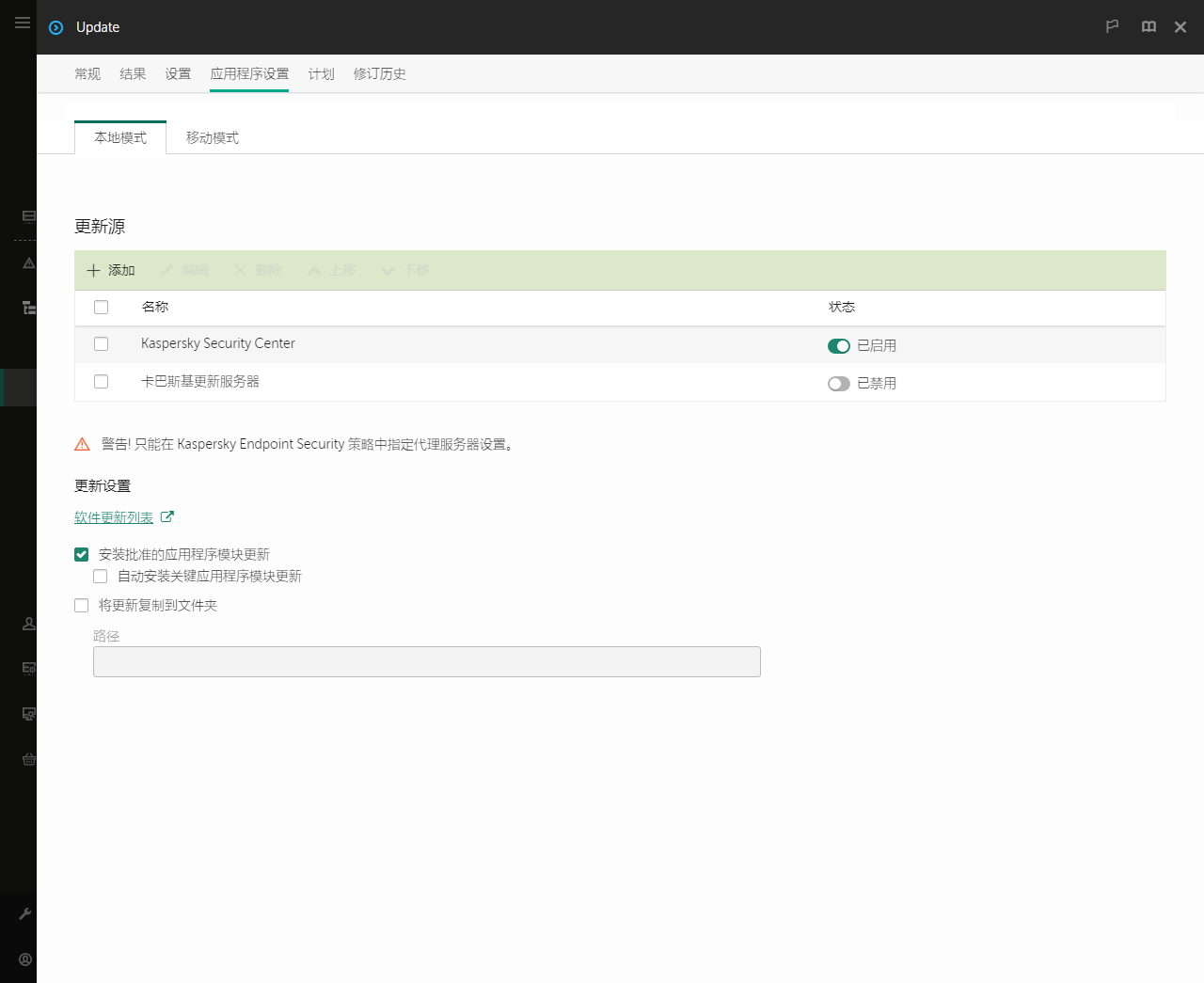The width and height of the screenshot is (1204, 983).
Task: Click the user account icon at sidebar bottom
Action: 25,959
